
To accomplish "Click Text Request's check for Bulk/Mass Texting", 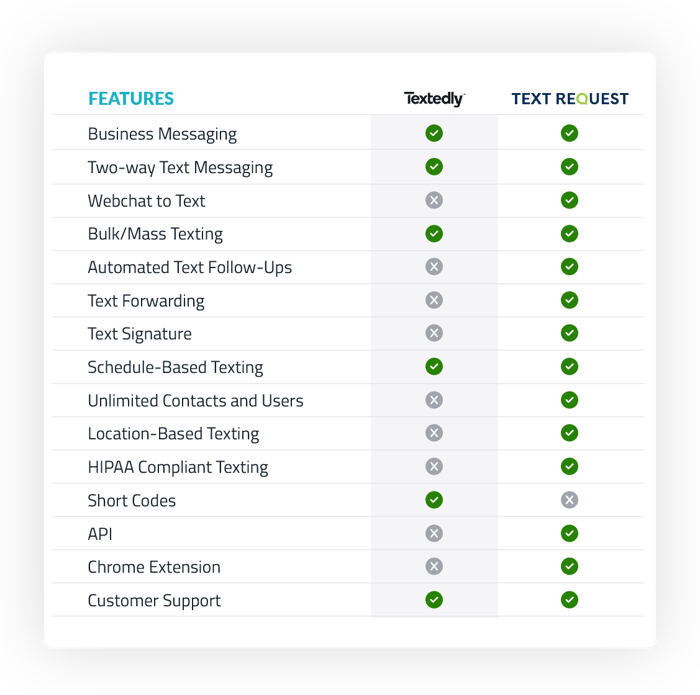I will click(569, 234).
